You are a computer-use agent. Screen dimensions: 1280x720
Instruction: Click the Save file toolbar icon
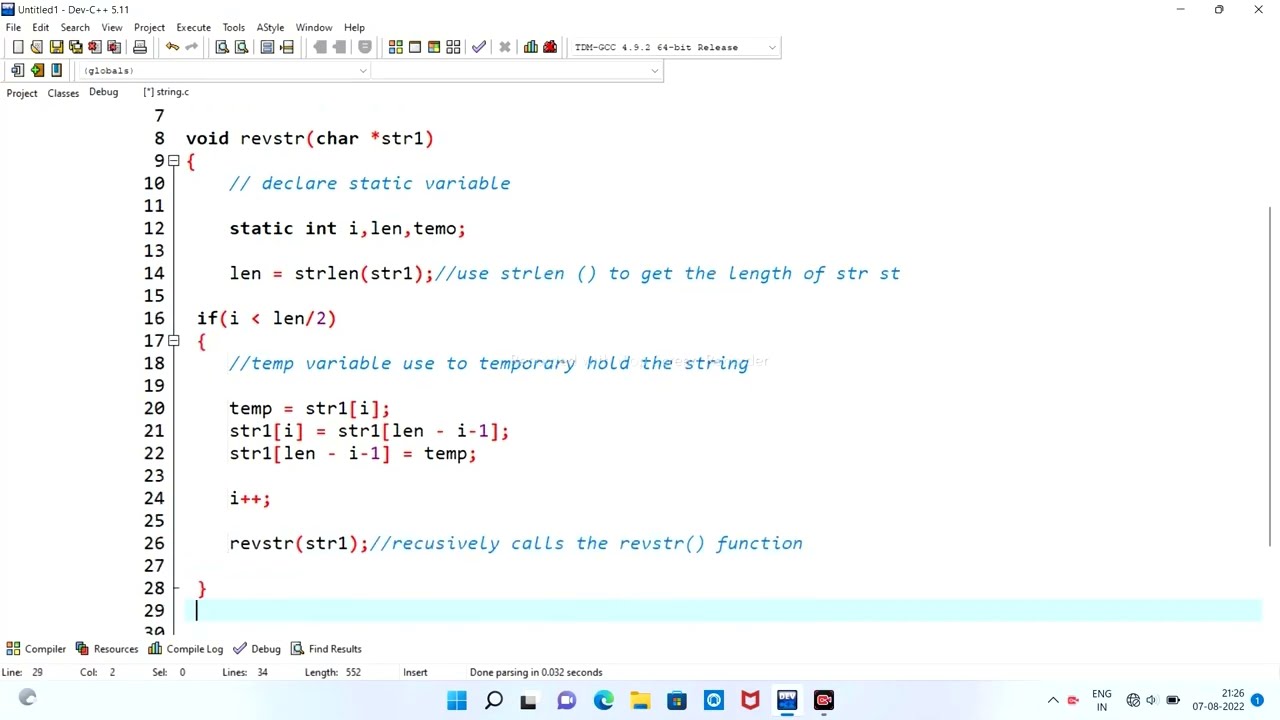coord(56,47)
